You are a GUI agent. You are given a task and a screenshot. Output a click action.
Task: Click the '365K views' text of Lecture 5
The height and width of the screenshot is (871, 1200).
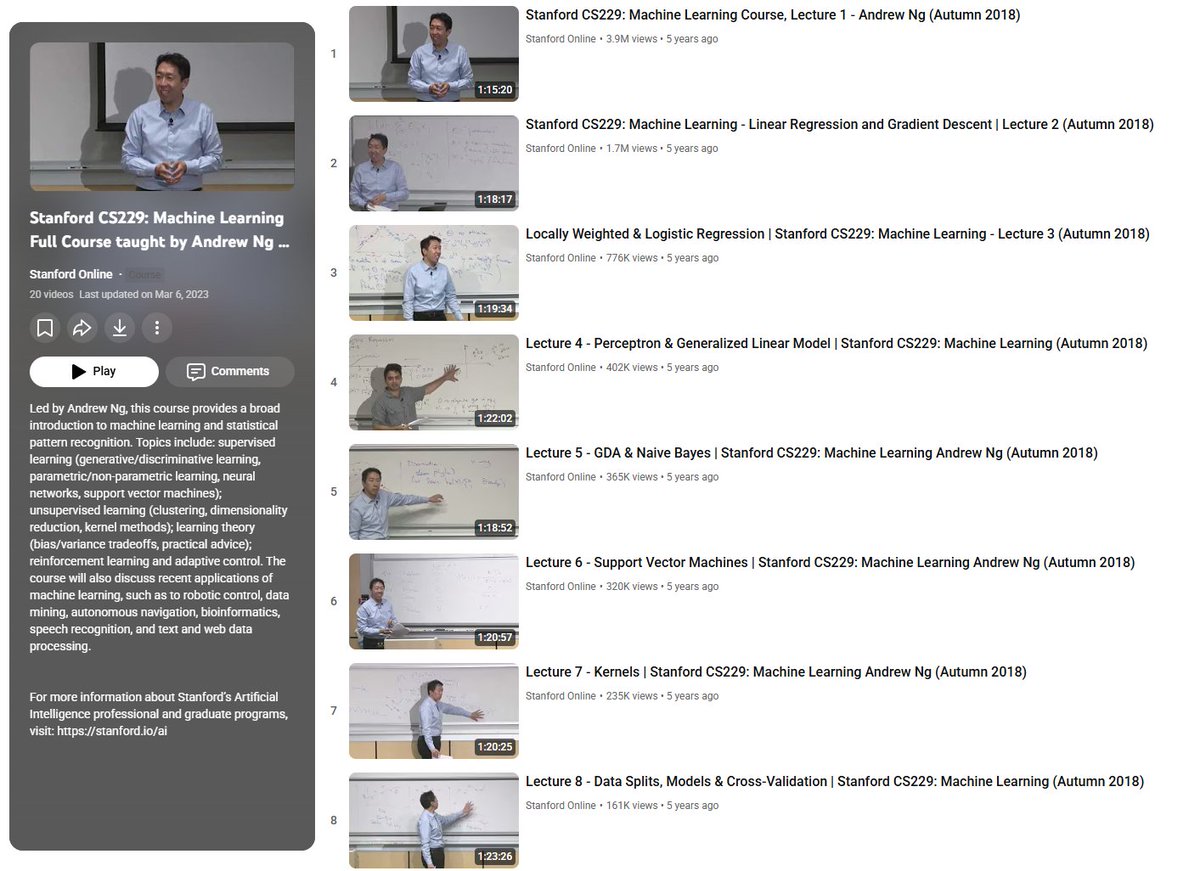(x=632, y=477)
